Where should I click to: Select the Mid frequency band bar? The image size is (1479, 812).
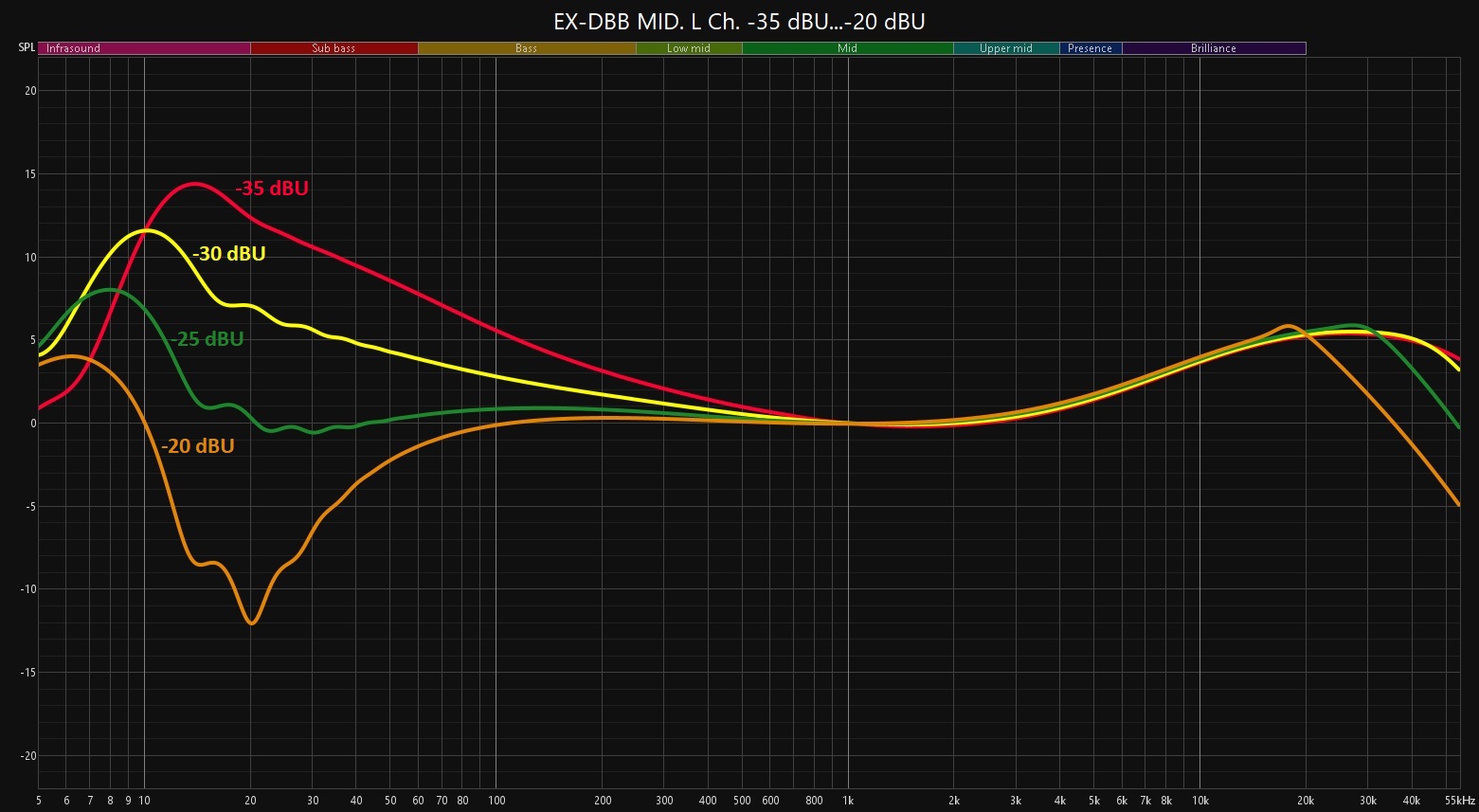click(x=847, y=48)
